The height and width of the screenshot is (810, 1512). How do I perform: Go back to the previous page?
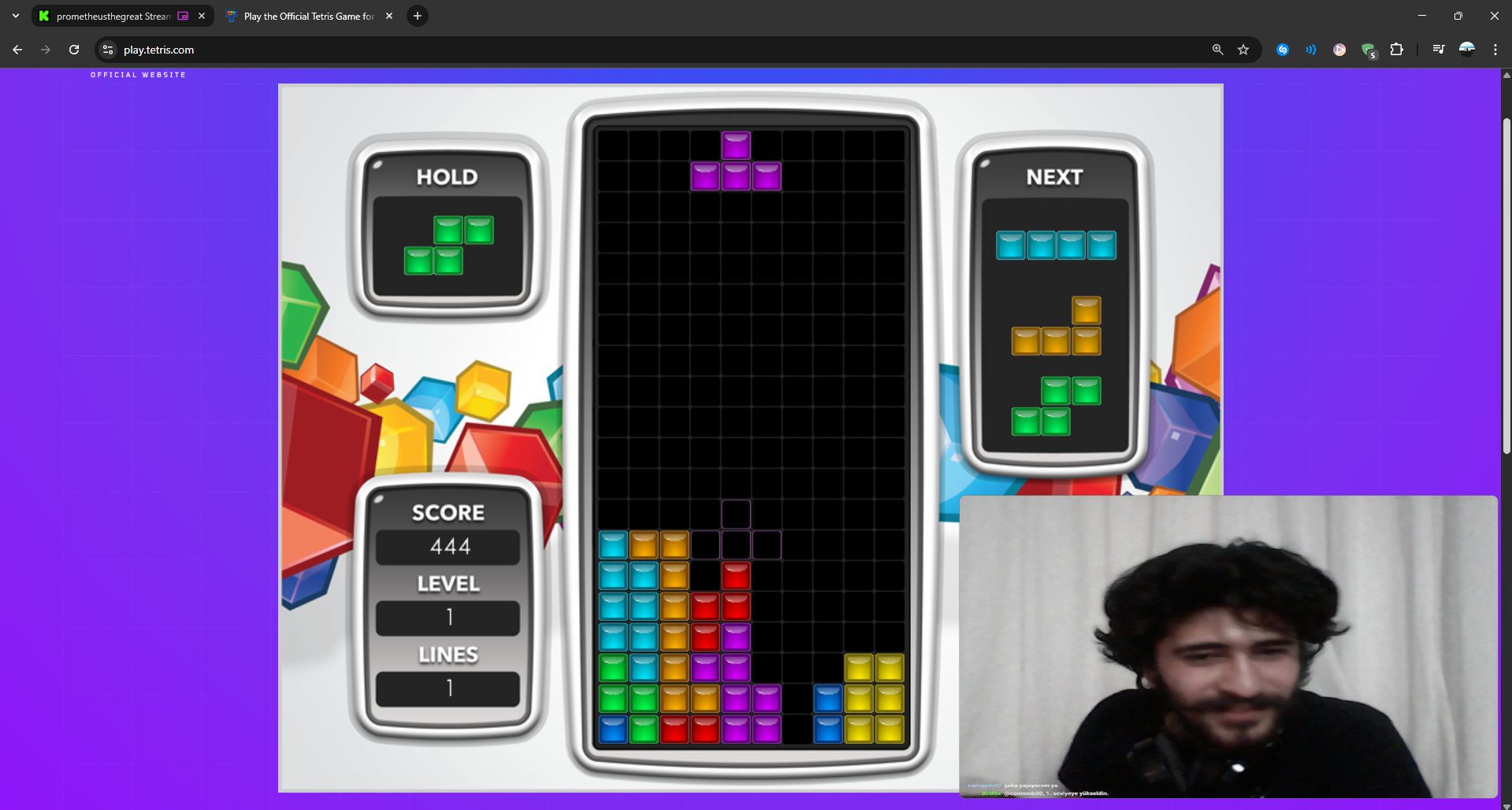pos(17,50)
